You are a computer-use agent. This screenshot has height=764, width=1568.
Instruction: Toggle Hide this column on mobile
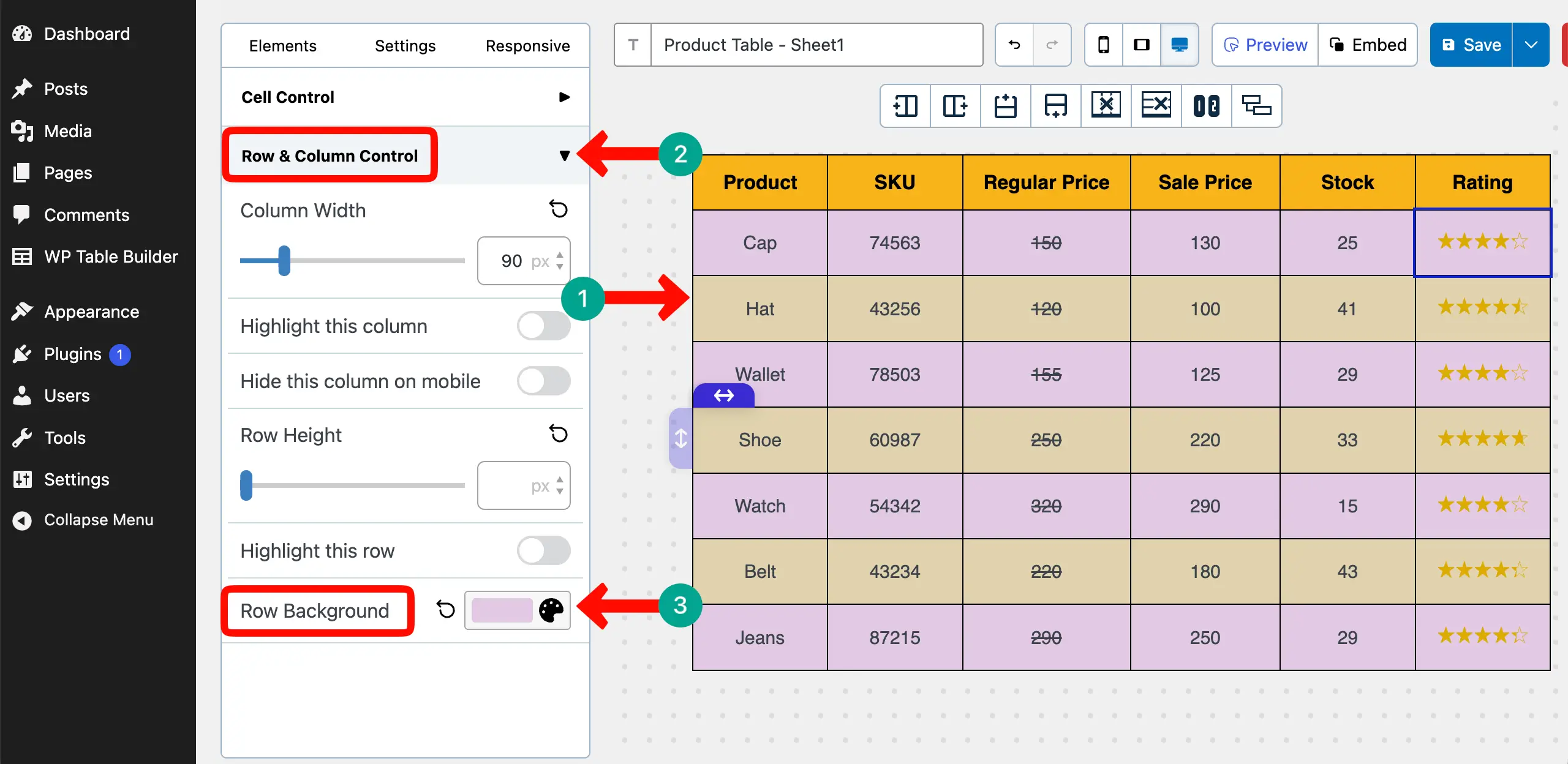tap(544, 381)
